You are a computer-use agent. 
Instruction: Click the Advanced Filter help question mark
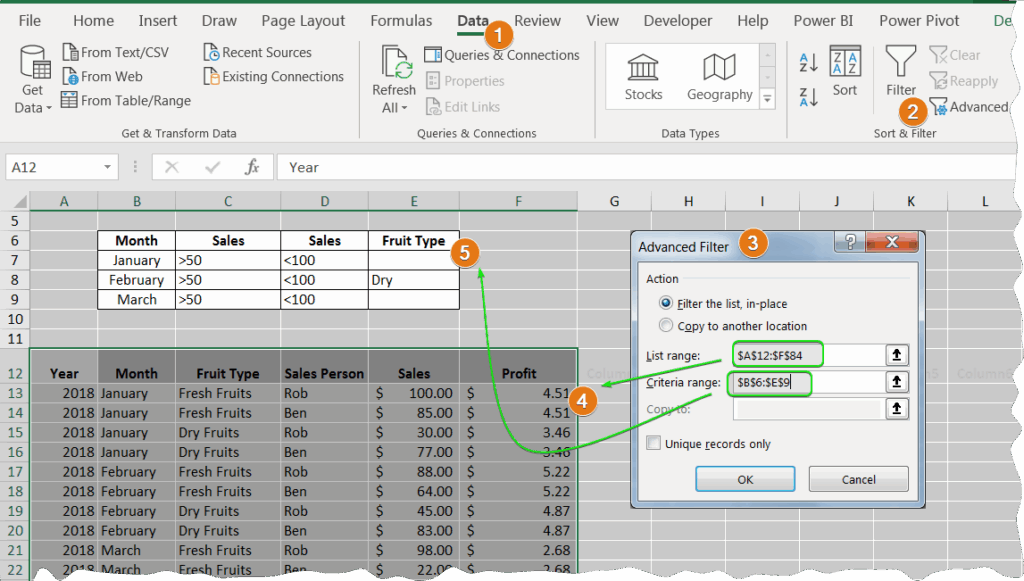click(850, 242)
